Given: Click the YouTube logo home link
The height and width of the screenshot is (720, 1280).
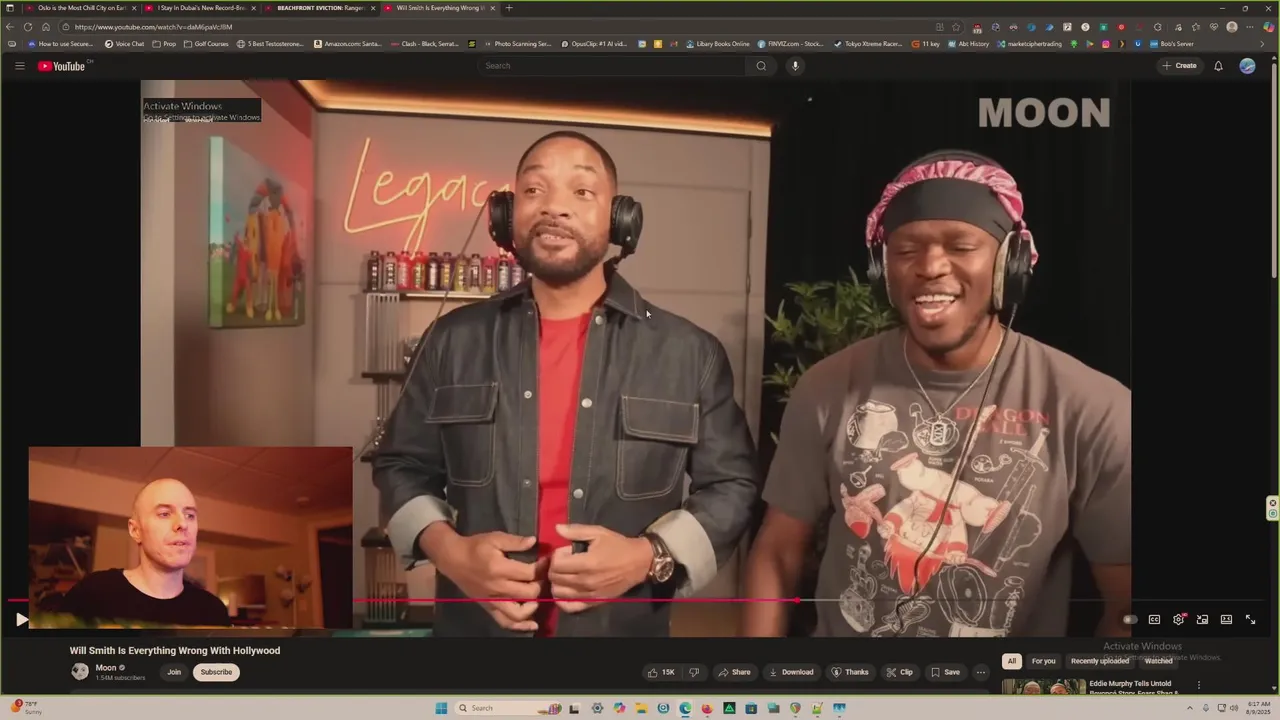Looking at the screenshot, I should [62, 66].
